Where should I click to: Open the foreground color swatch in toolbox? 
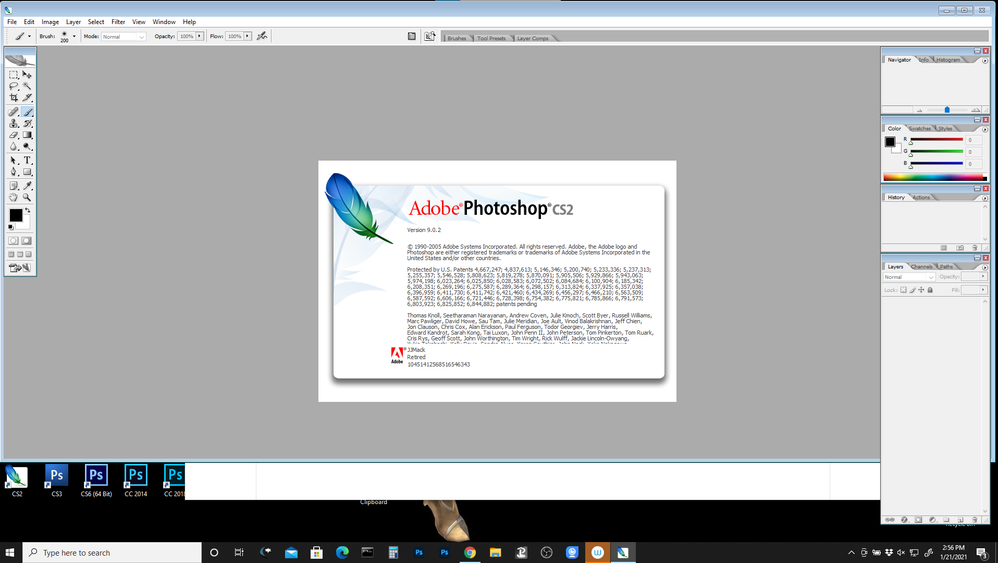tap(15, 216)
